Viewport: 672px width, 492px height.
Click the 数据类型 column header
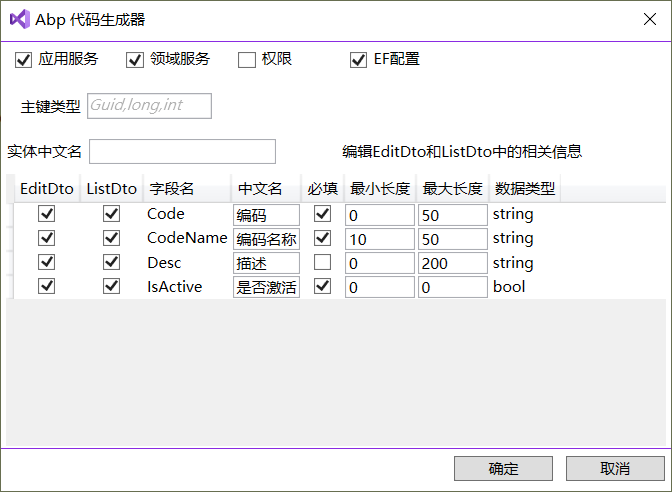pyautogui.click(x=525, y=189)
